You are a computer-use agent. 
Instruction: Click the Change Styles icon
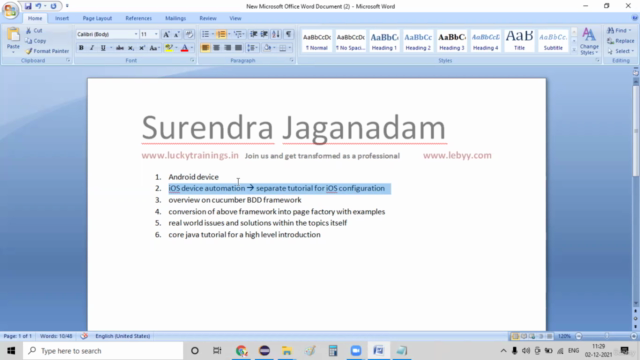click(x=589, y=41)
